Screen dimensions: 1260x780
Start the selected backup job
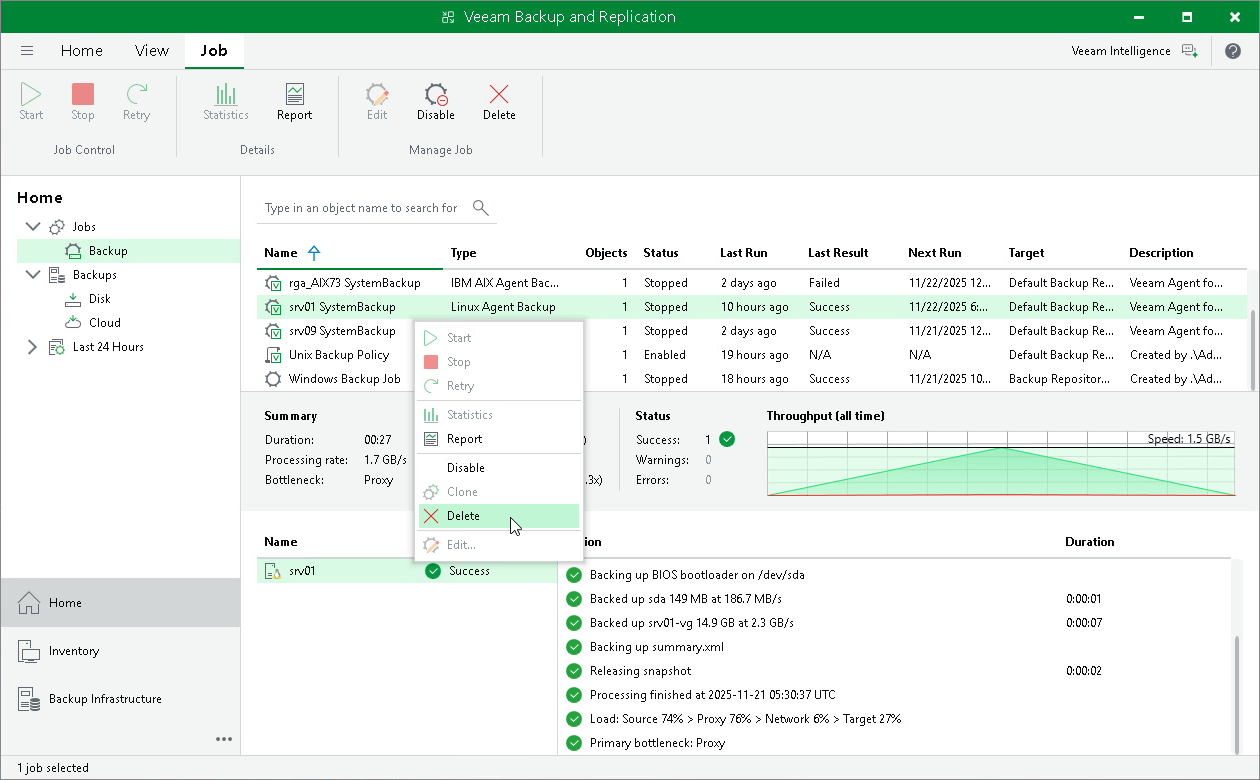[30, 100]
